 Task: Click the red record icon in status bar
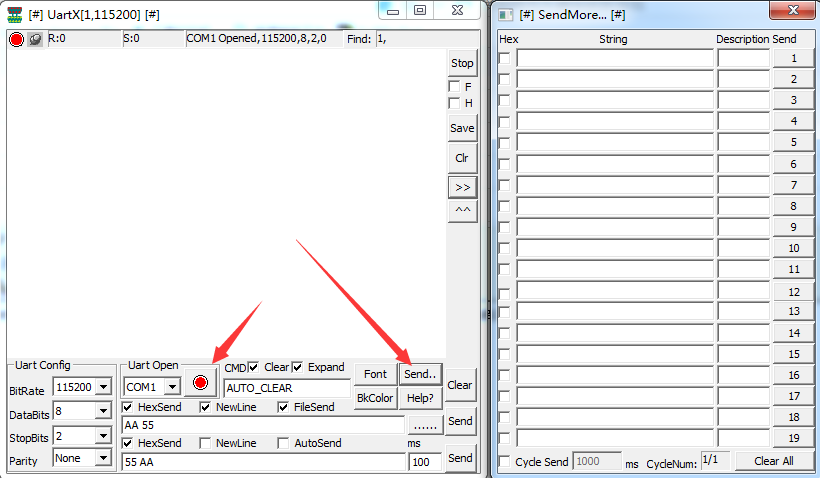click(x=17, y=39)
